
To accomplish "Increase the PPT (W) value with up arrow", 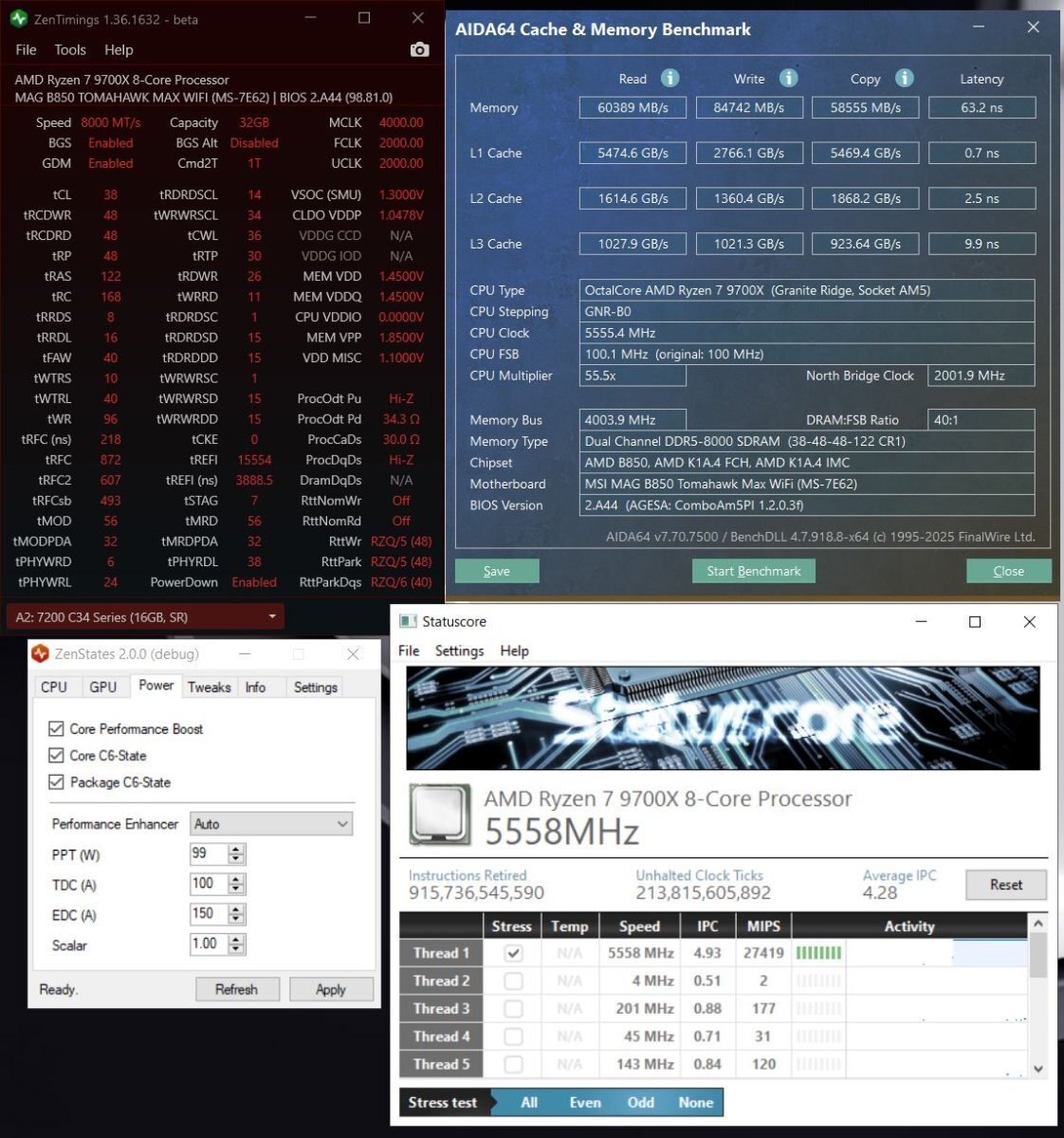I will click(237, 849).
